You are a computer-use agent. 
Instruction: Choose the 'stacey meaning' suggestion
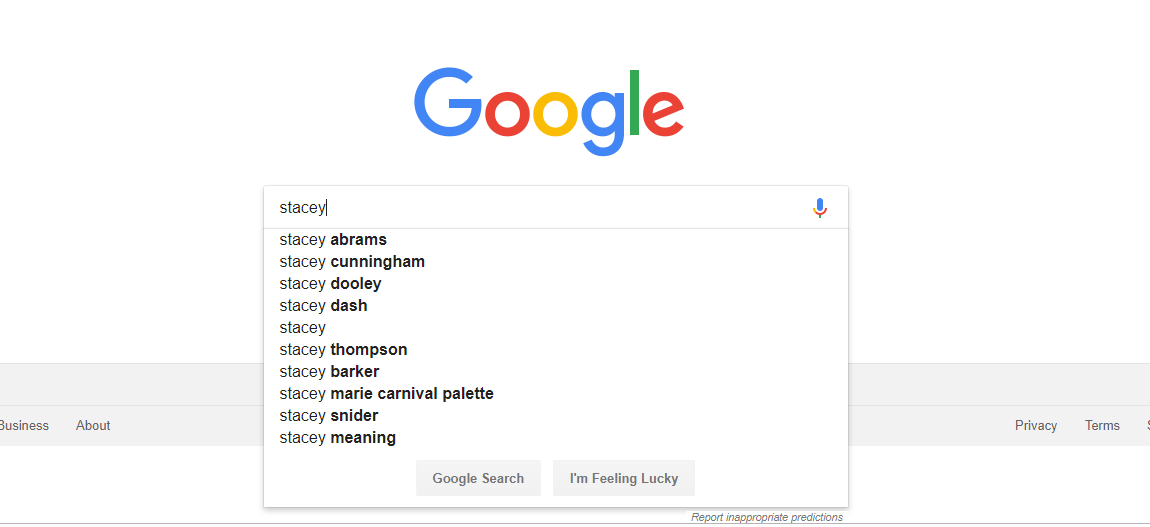click(555, 438)
